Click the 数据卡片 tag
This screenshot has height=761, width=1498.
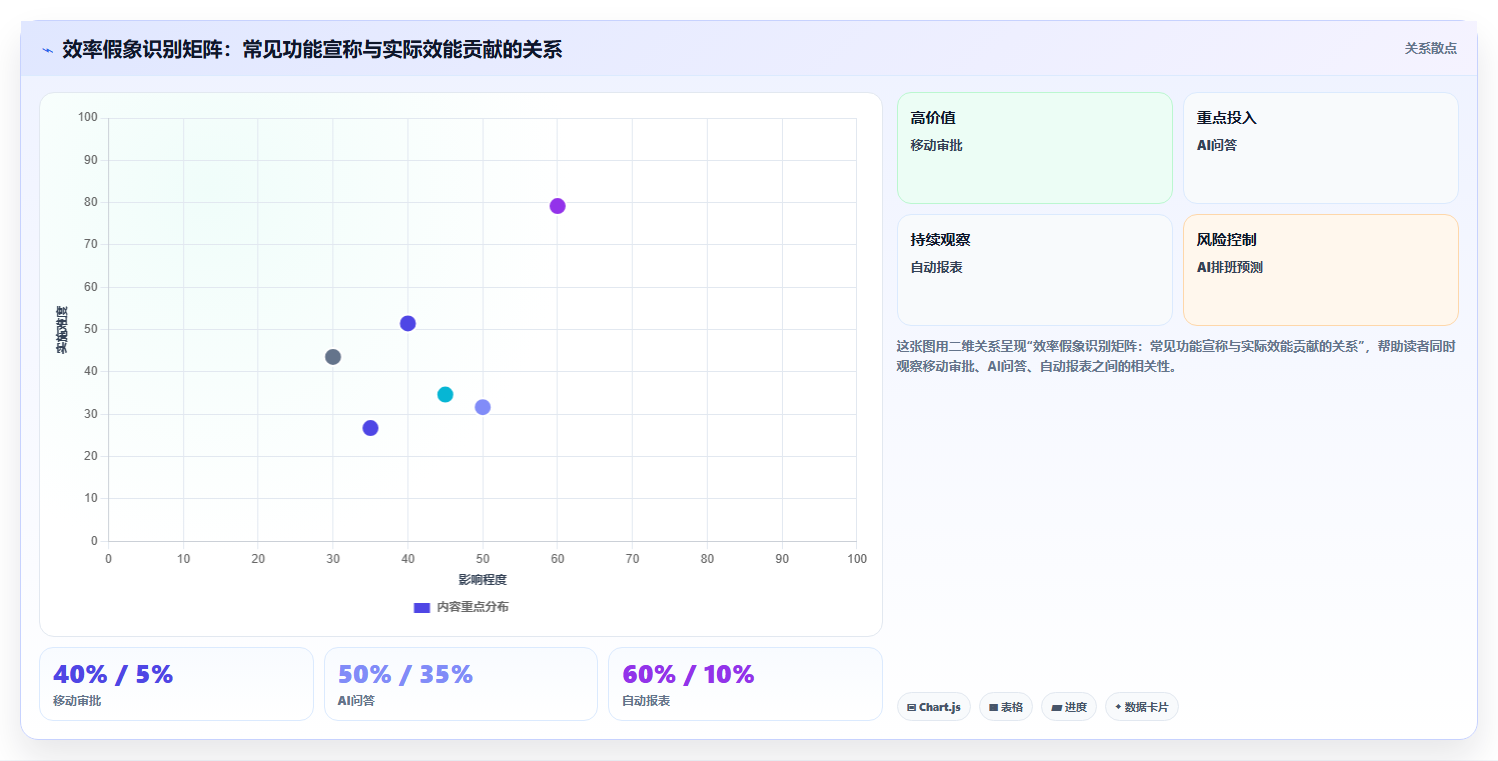[1142, 707]
